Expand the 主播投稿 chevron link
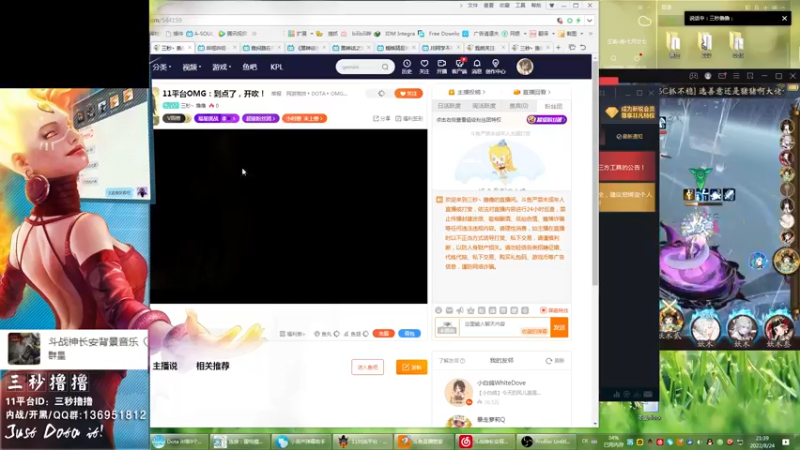Viewport: 800px width, 450px height. 467,92
